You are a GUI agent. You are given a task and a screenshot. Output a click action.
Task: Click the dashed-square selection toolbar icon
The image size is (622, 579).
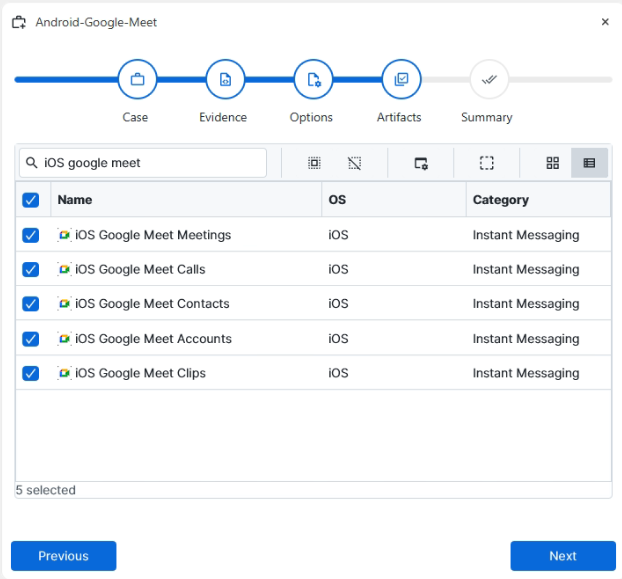pyautogui.click(x=487, y=163)
